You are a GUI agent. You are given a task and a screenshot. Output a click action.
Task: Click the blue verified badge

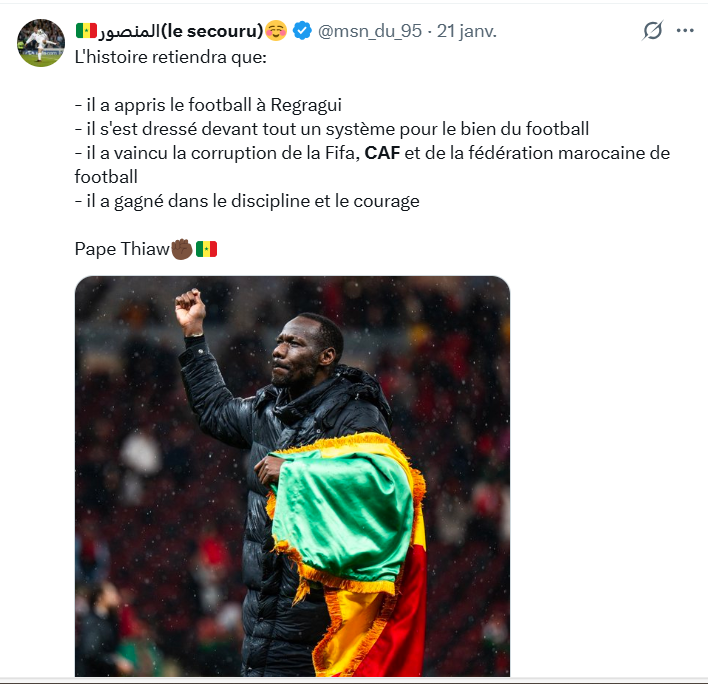coord(303,31)
